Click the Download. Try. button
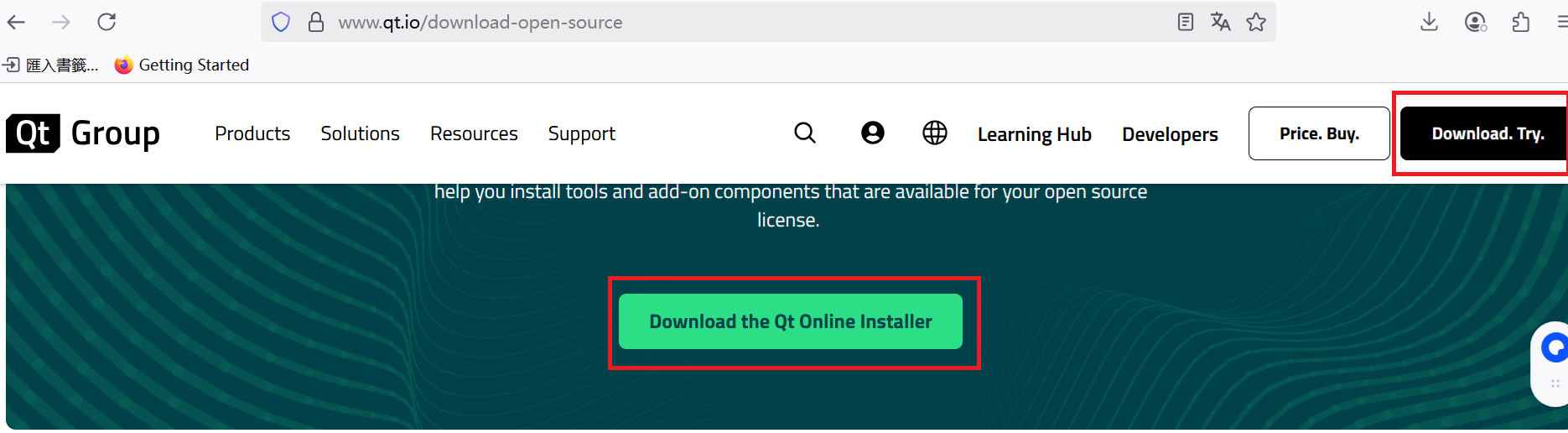This screenshot has height=433, width=1568. point(1483,133)
